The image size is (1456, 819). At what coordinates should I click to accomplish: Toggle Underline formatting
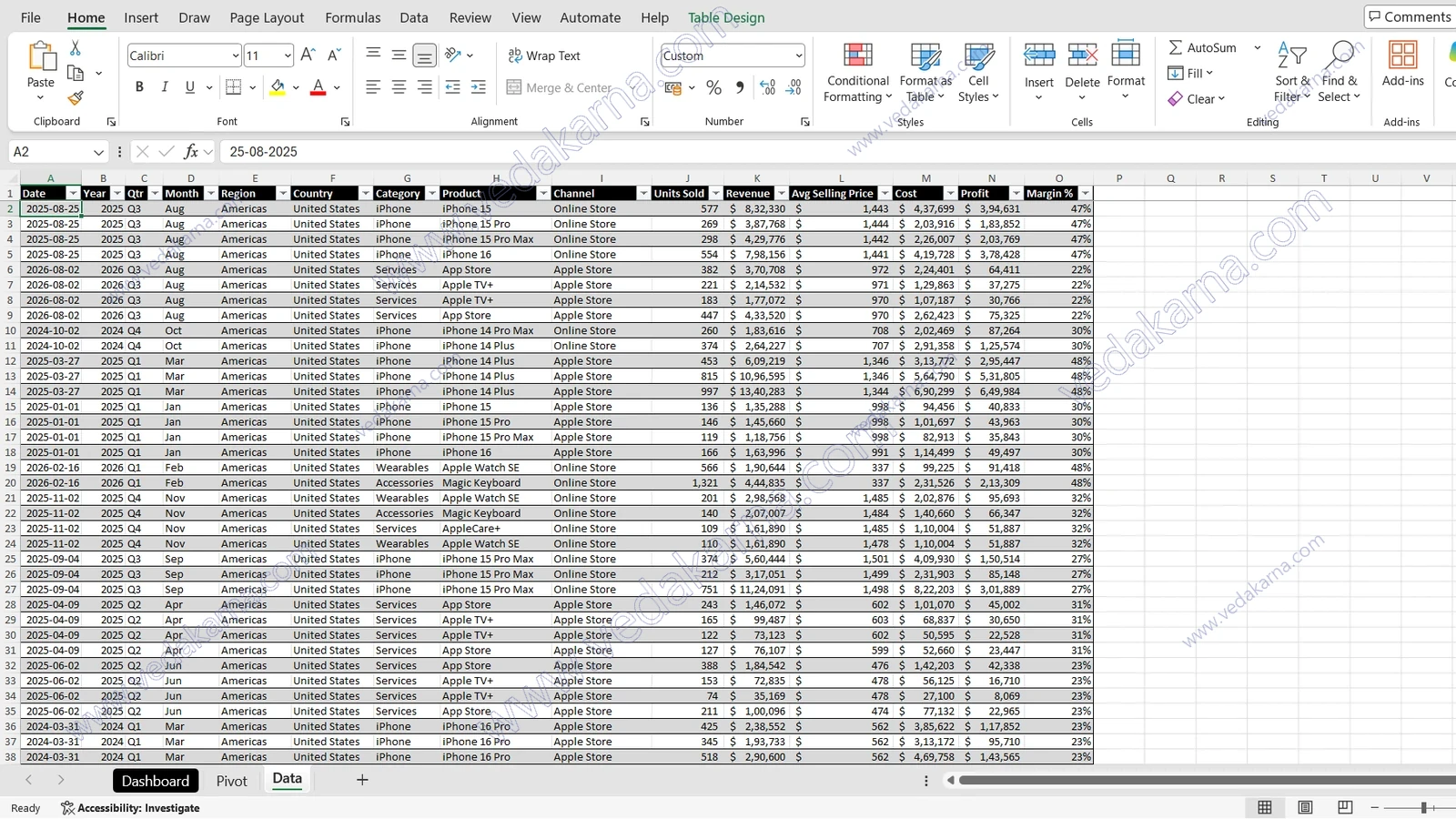point(189,87)
